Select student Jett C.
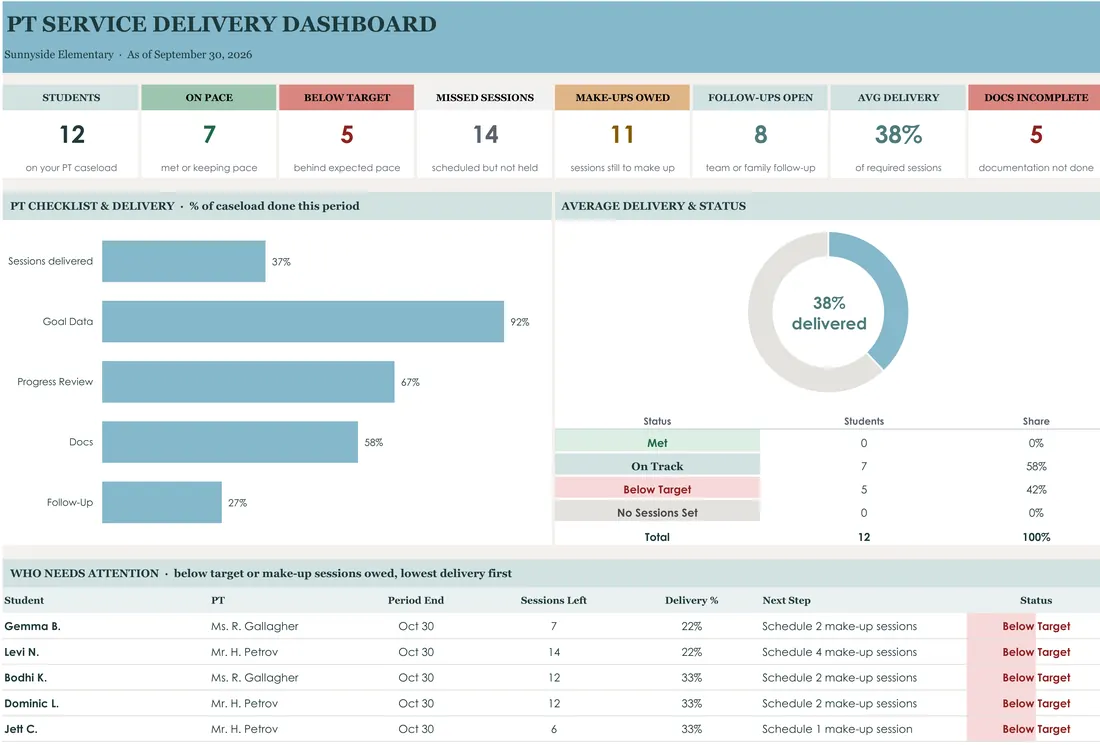 click(x=21, y=730)
